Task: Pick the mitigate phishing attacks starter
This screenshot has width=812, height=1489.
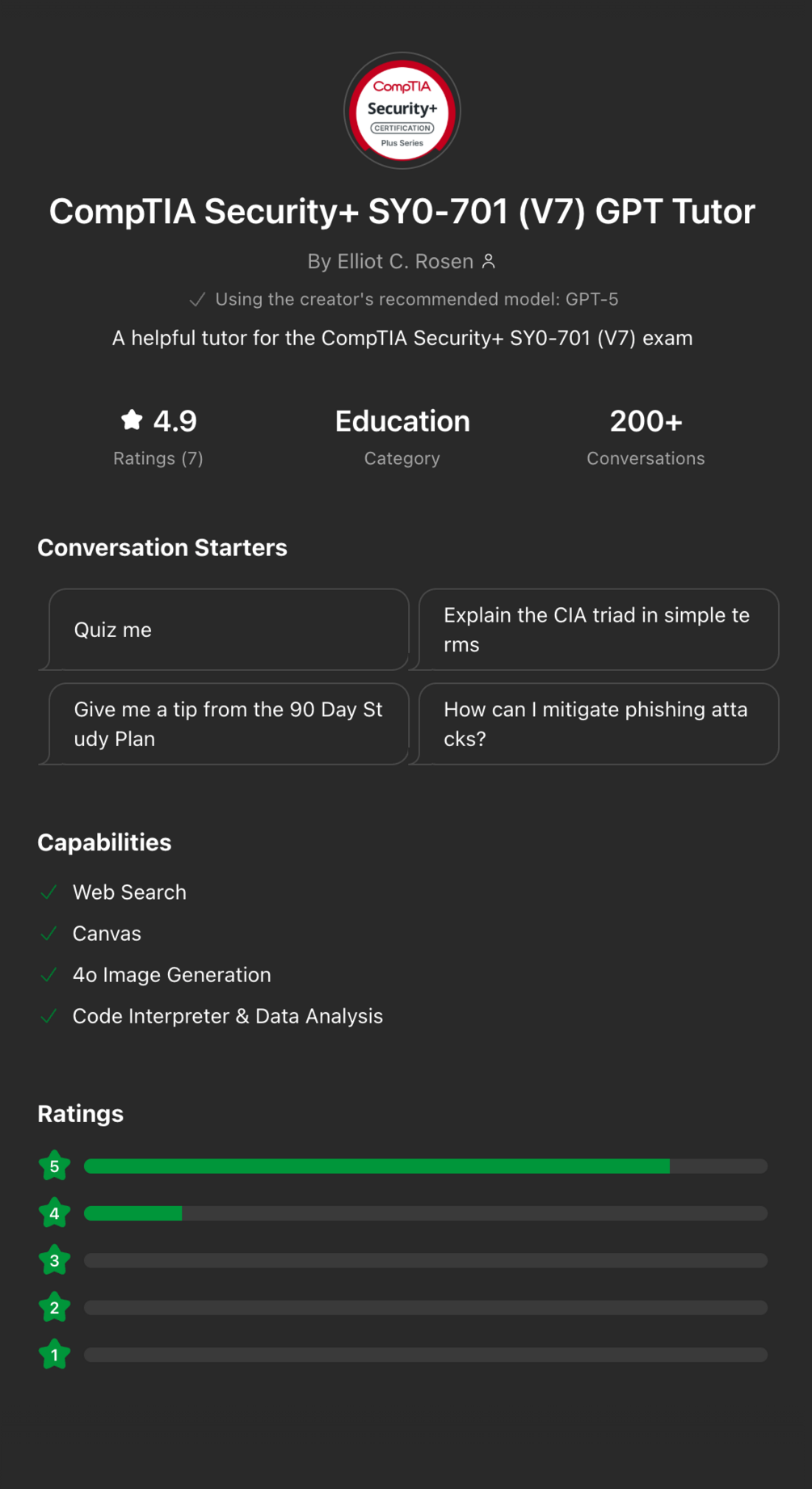Action: [598, 724]
